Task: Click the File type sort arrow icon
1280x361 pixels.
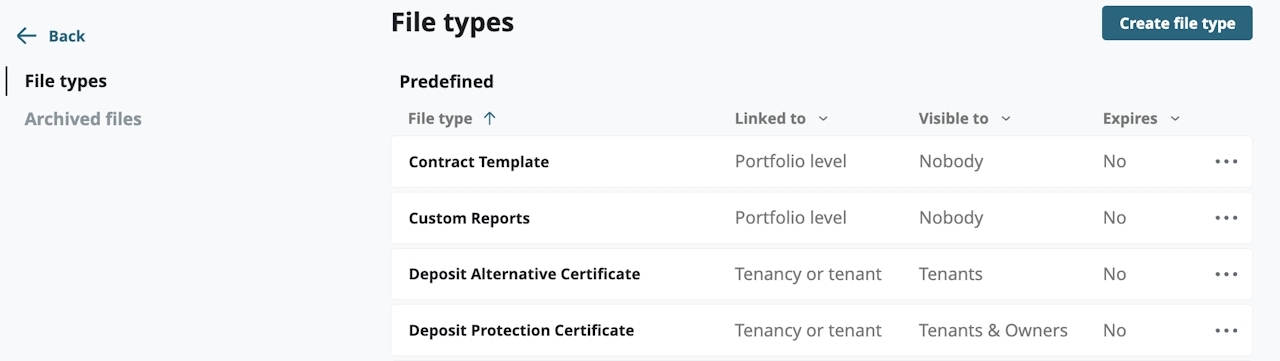Action: coord(489,118)
